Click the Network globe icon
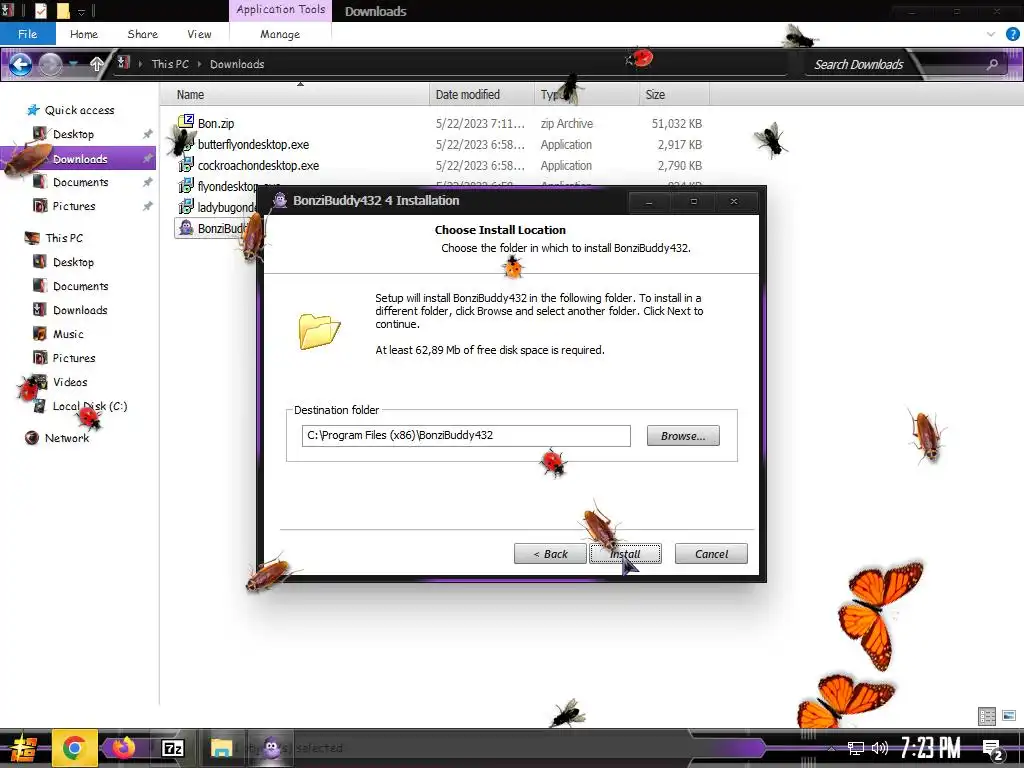 [x=31, y=438]
